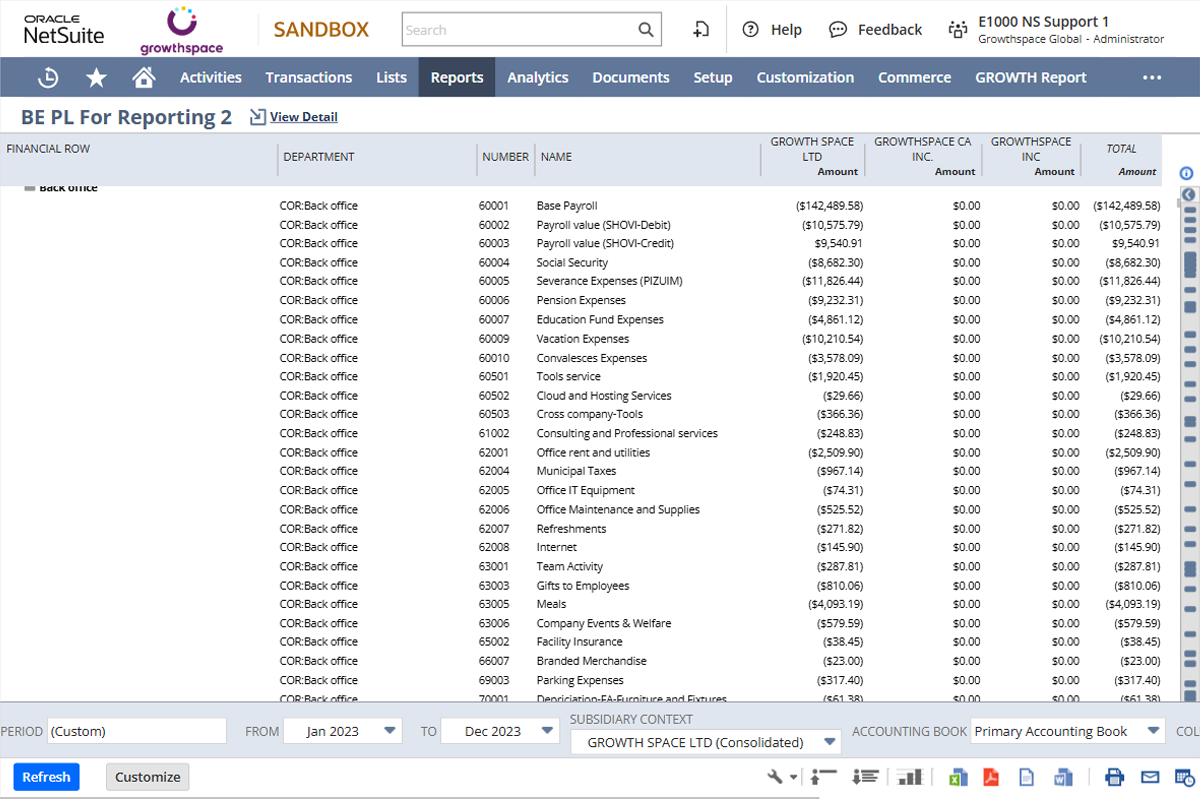
Task: Click the Customize button
Action: tap(148, 777)
